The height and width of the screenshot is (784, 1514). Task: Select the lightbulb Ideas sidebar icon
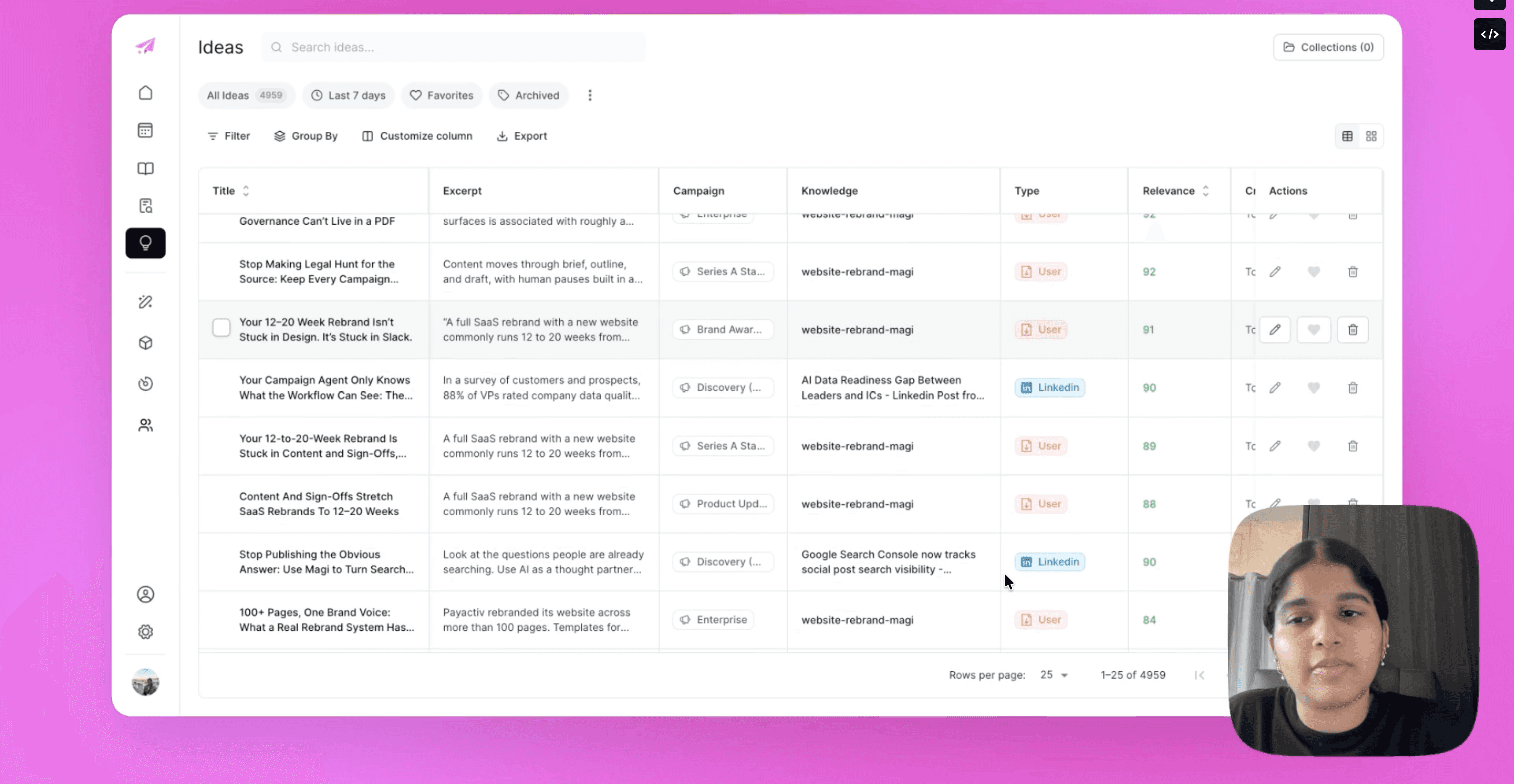[145, 243]
